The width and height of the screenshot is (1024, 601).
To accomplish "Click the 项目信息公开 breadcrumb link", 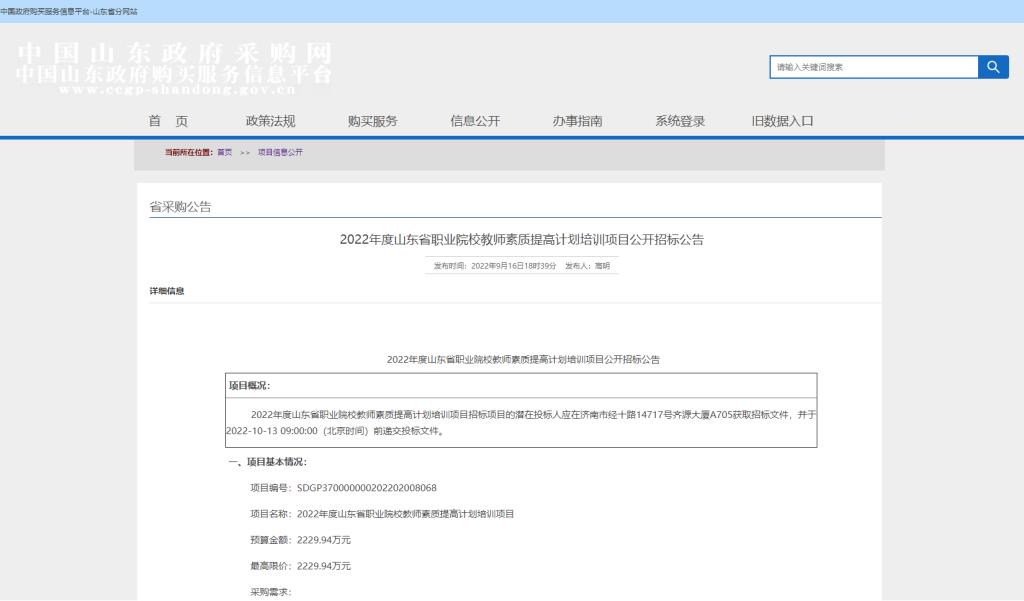I will point(280,152).
